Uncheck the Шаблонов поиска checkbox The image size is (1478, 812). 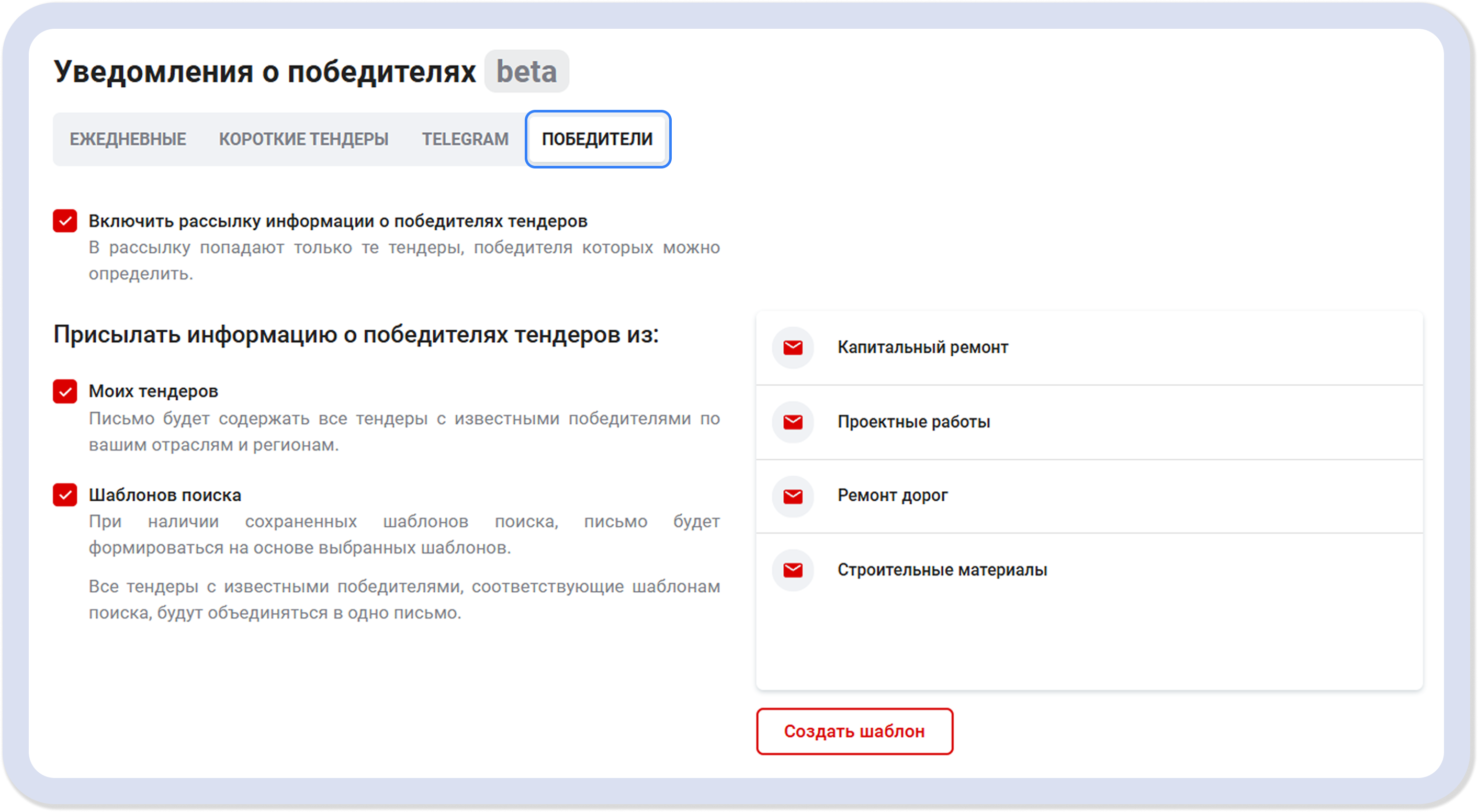pyautogui.click(x=65, y=495)
